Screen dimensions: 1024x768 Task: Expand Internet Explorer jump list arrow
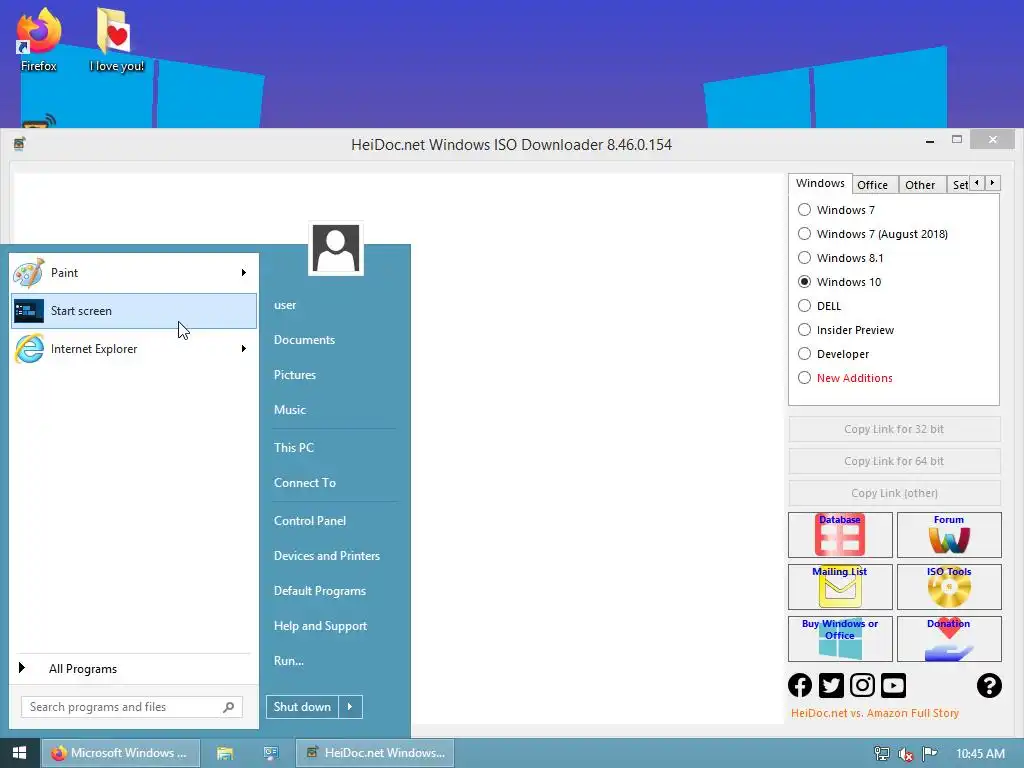tap(244, 349)
